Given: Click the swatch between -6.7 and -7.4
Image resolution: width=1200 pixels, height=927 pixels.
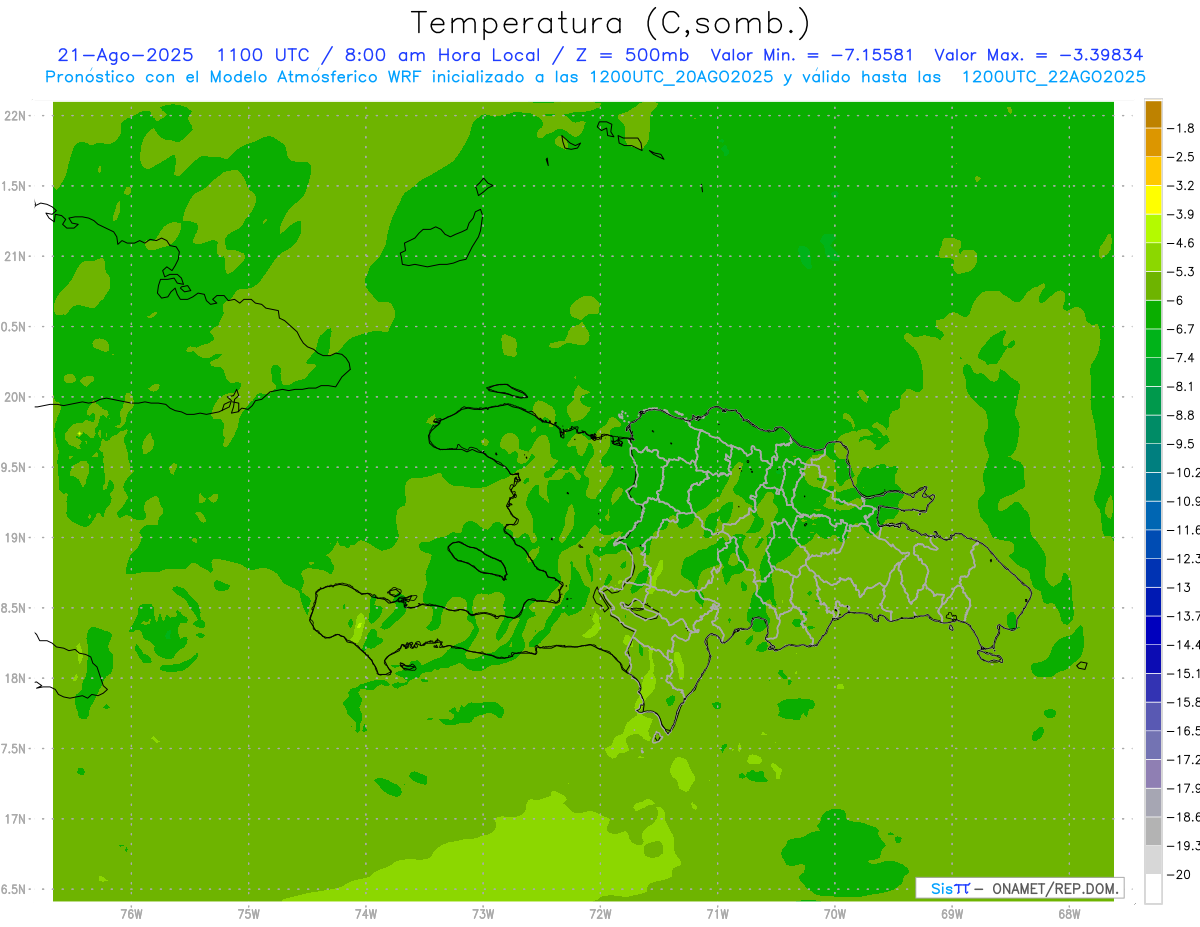Looking at the screenshot, I should click(1153, 343).
